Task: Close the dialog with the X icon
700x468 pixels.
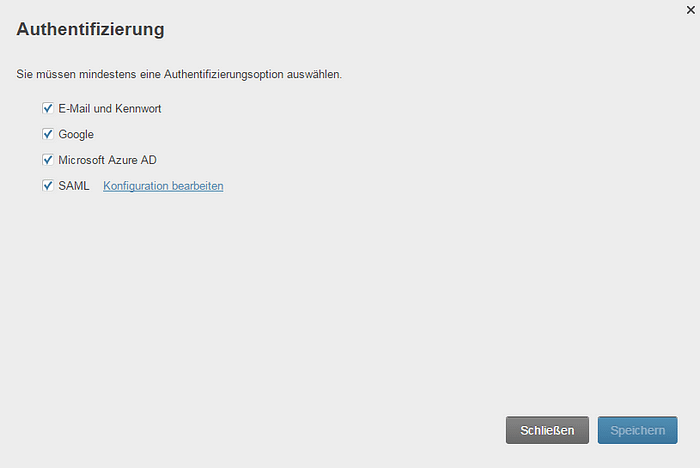Action: (x=690, y=10)
